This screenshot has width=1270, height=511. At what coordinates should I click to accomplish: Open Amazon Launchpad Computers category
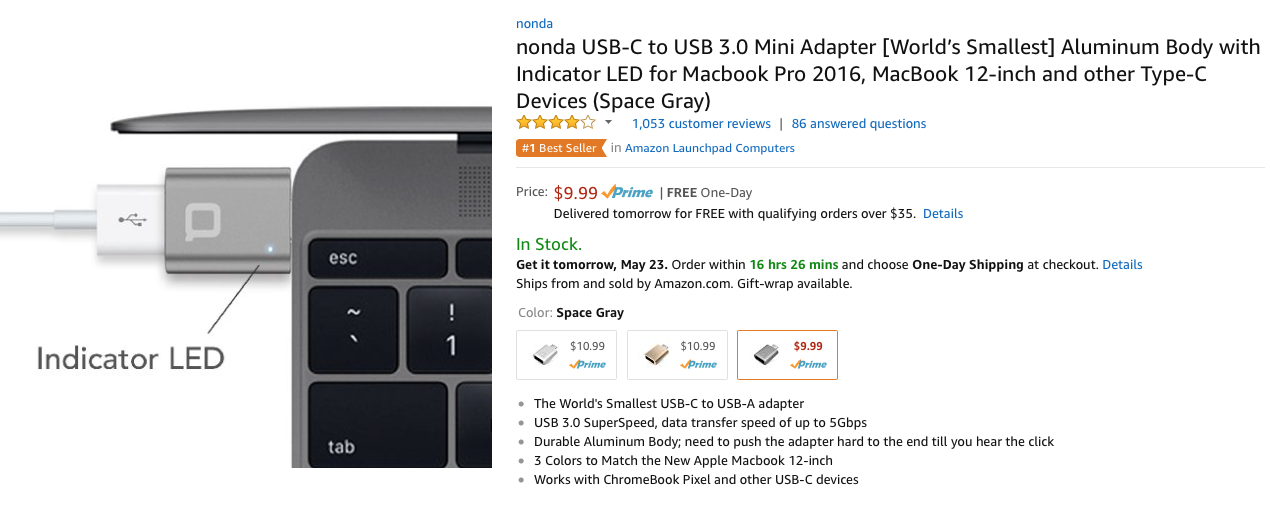[x=710, y=148]
